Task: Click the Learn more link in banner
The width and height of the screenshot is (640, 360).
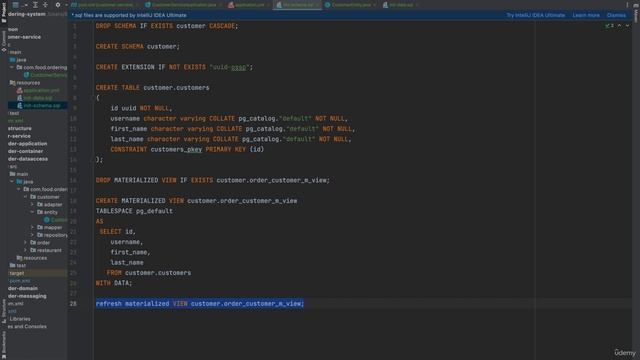Action: (586, 15)
